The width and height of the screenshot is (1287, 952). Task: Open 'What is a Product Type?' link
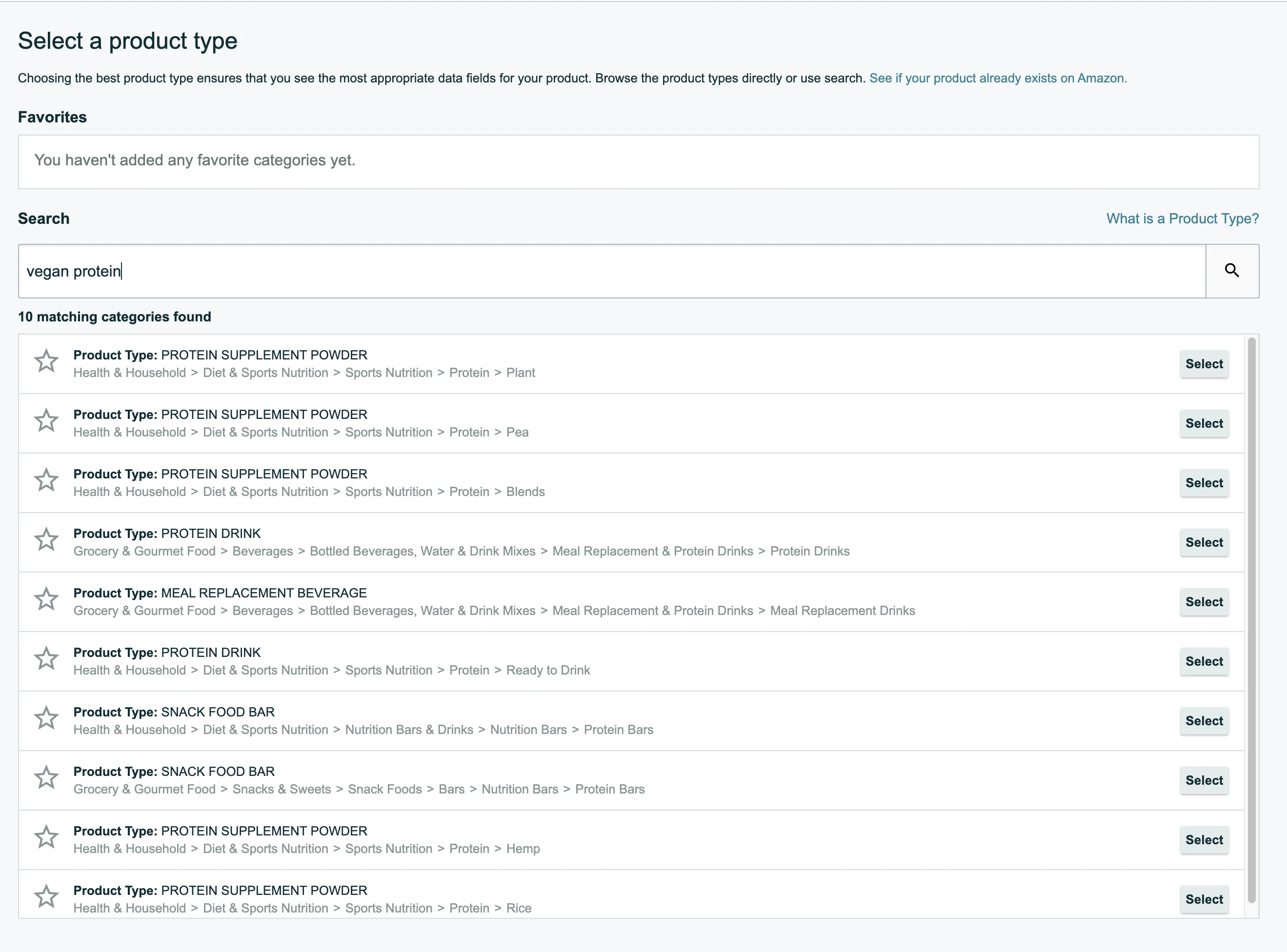click(1182, 218)
